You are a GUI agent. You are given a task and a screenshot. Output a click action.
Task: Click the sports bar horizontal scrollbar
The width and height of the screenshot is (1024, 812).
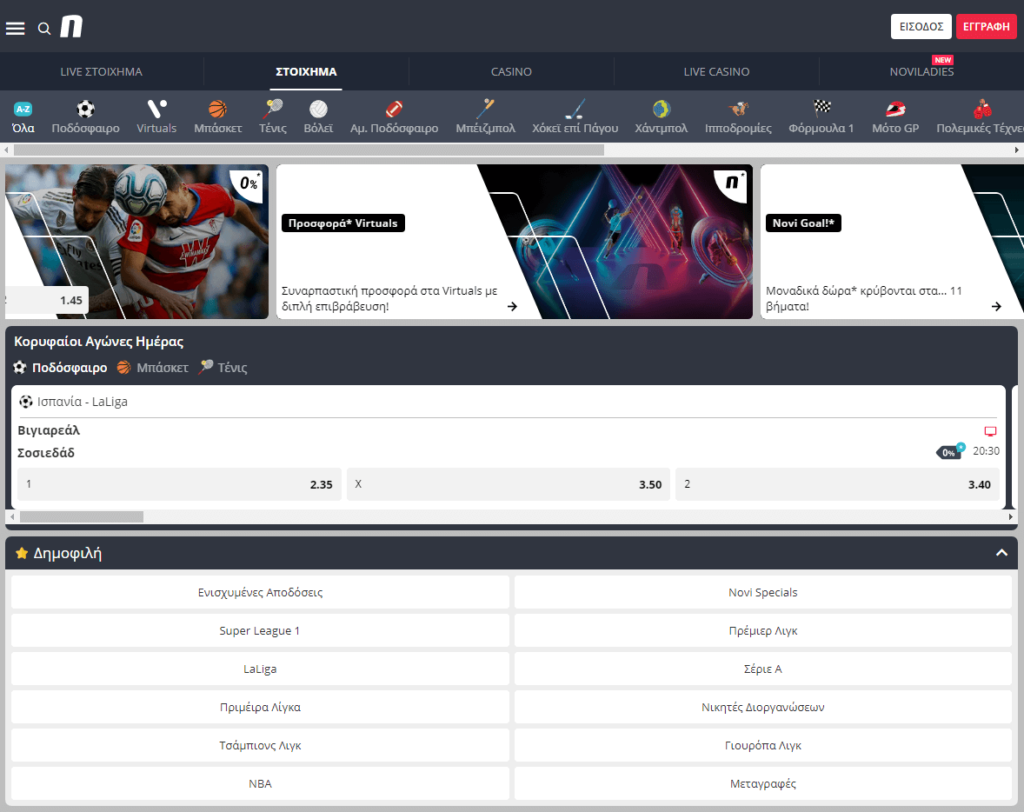pyautogui.click(x=309, y=150)
